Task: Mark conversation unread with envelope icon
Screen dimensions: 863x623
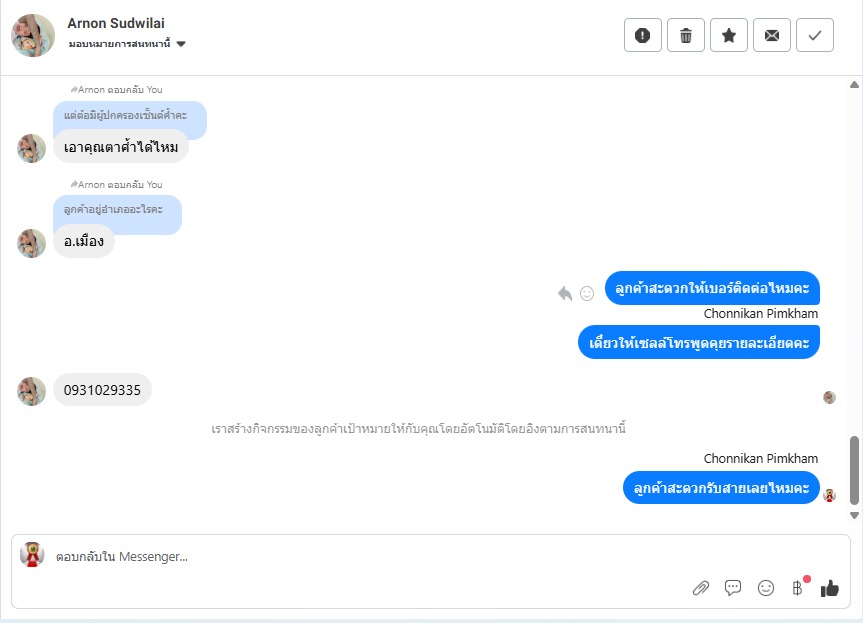Action: (772, 35)
